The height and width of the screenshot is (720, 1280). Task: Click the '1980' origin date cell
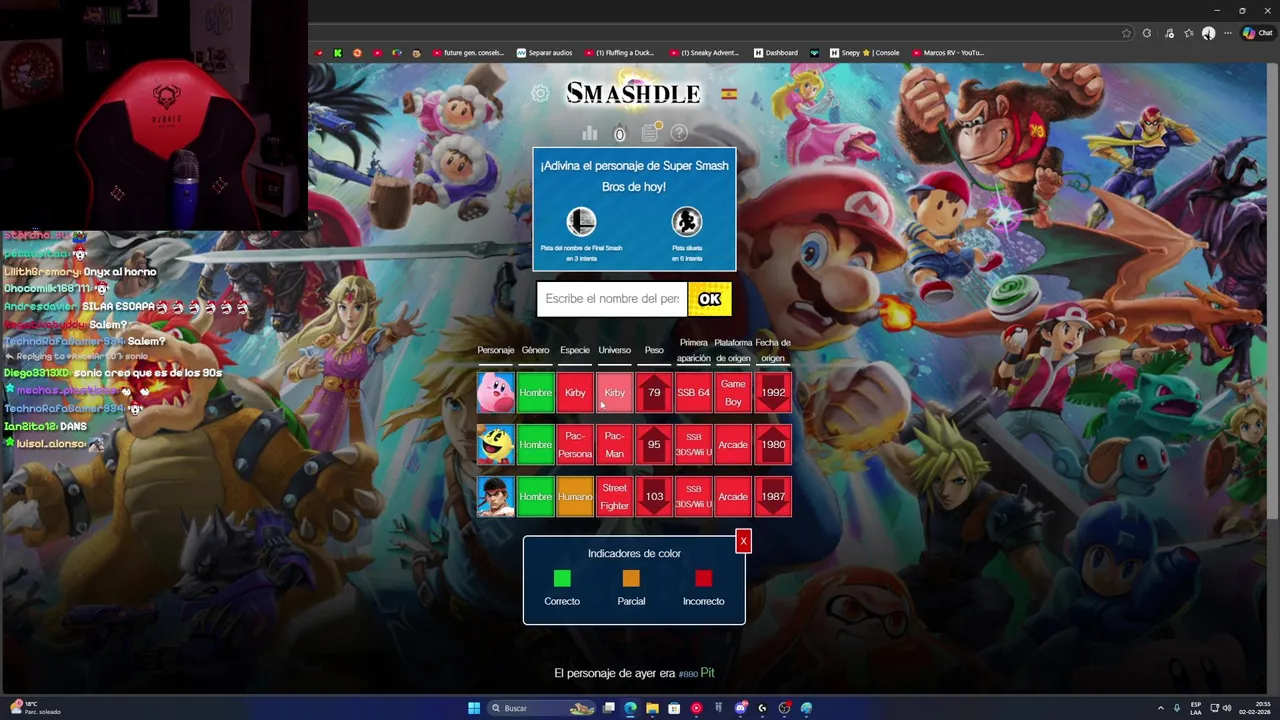773,445
